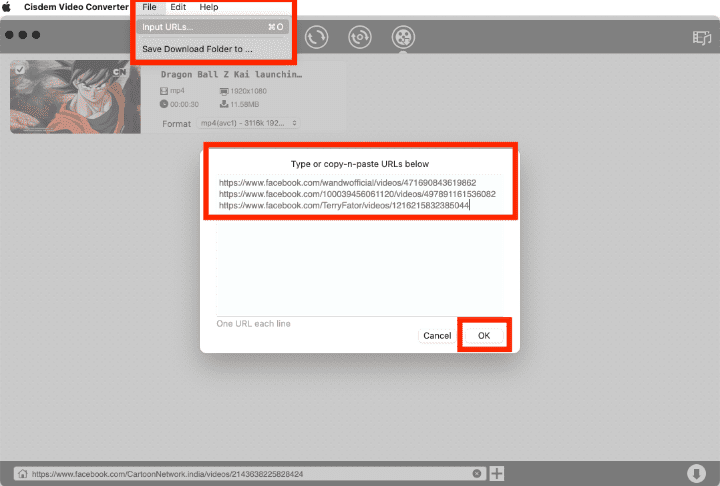Click the 100039456061120 Facebook URL line
The height and width of the screenshot is (486, 720).
[x=357, y=194]
